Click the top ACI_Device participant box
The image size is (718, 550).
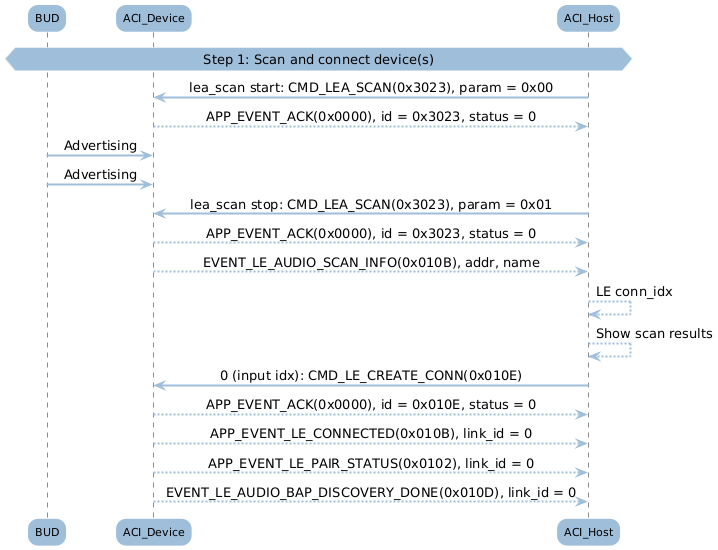tap(153, 18)
